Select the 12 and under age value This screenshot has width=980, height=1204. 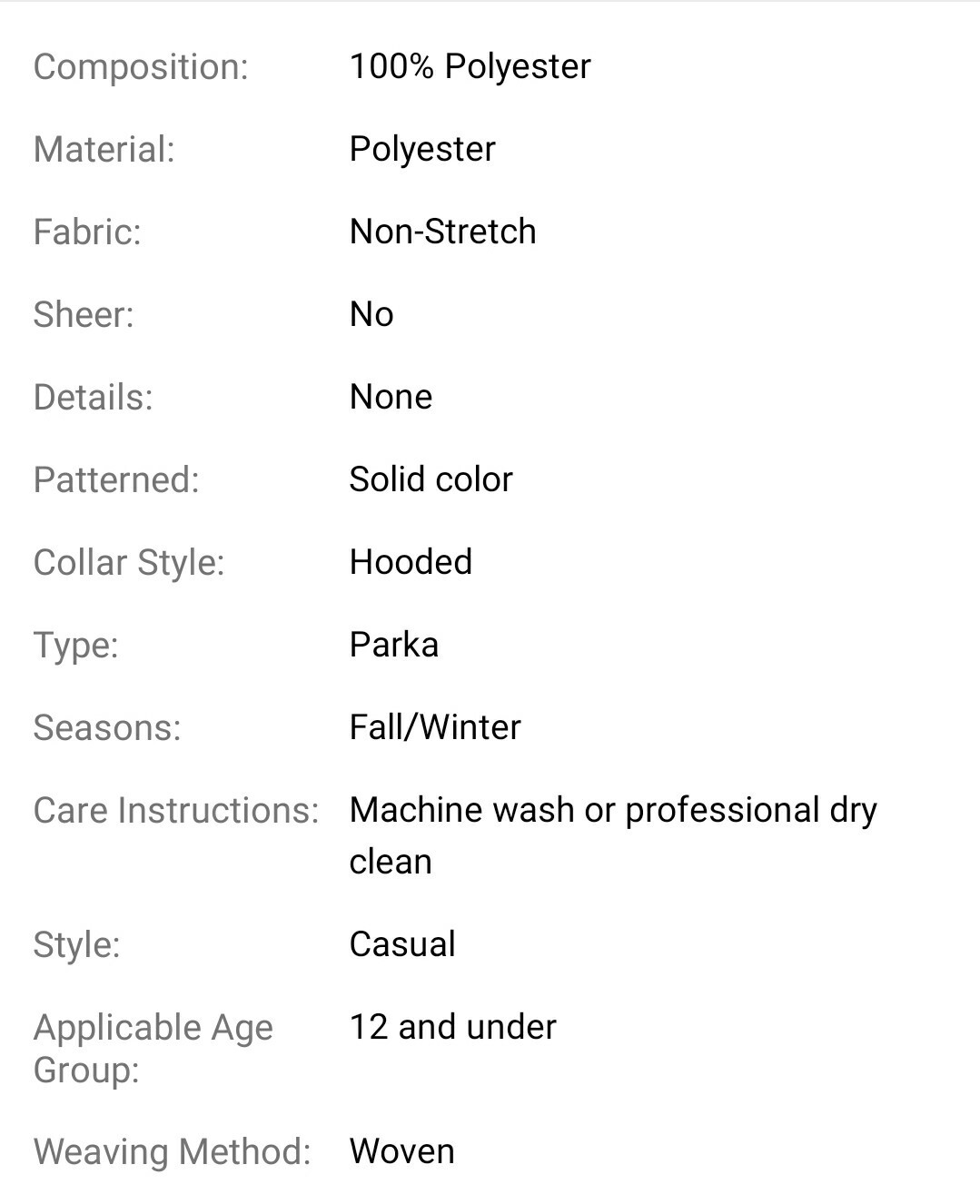tap(452, 1027)
